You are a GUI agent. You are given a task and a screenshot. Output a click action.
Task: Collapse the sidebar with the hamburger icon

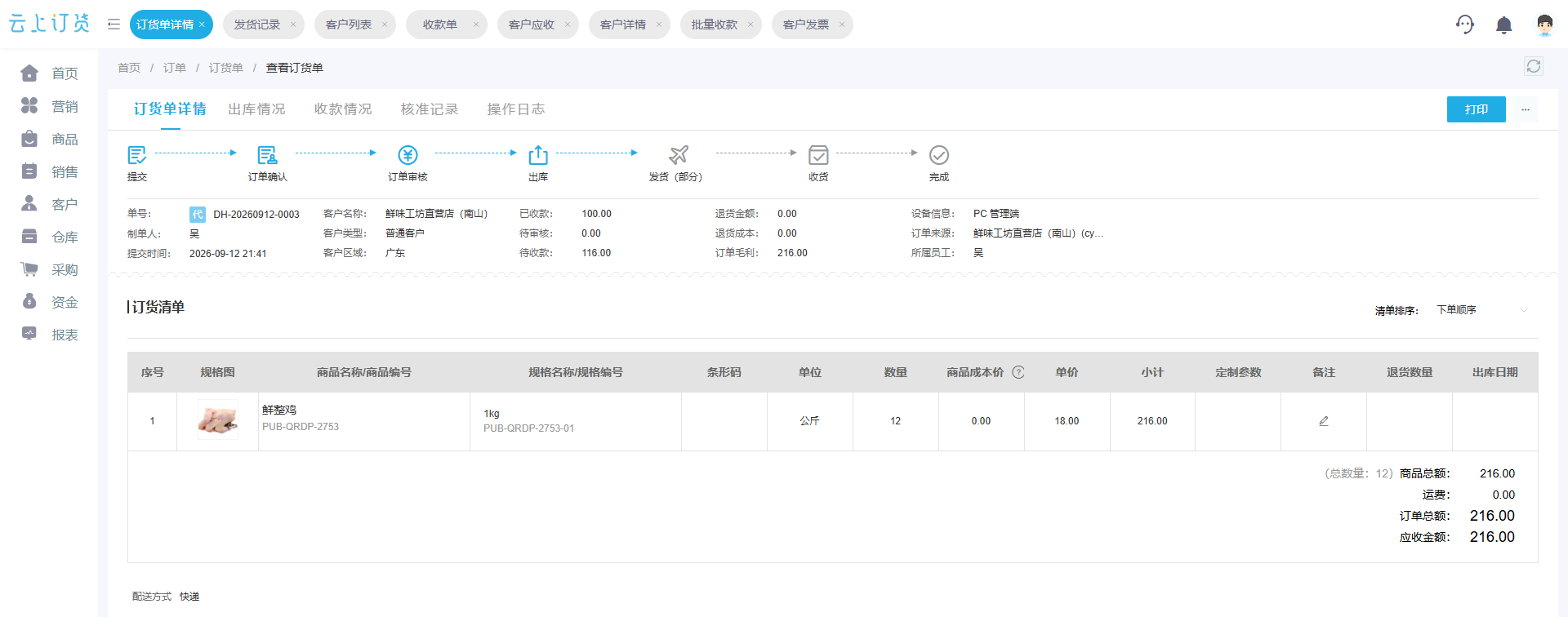114,24
